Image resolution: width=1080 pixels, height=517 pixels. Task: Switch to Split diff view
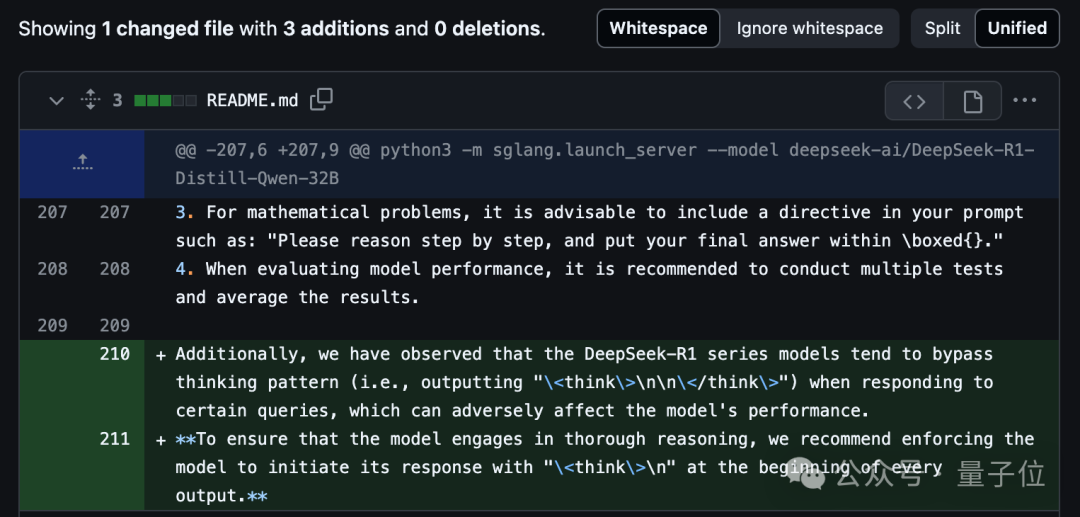(943, 28)
